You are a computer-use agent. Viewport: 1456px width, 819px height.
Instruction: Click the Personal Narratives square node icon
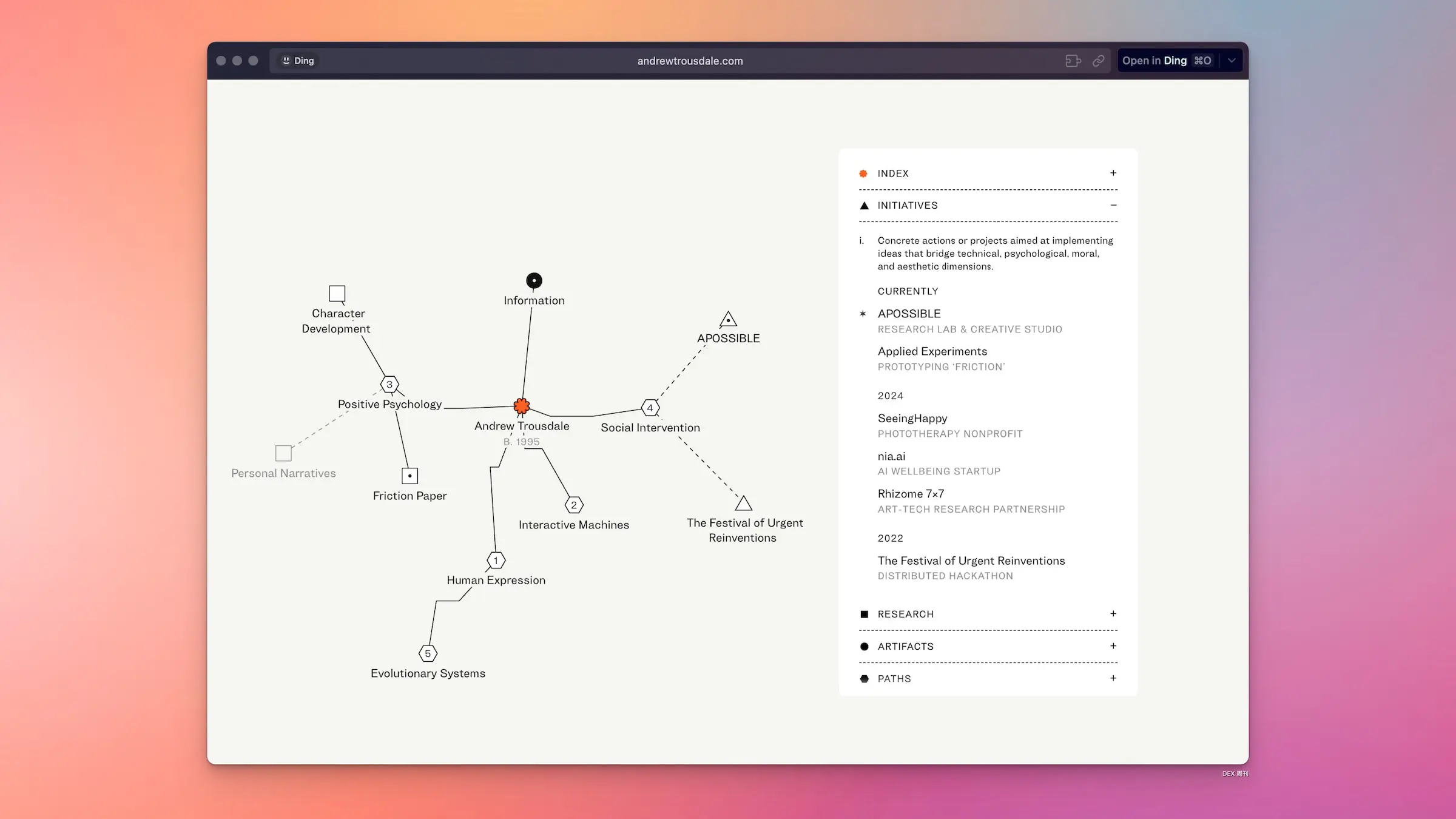pos(284,452)
